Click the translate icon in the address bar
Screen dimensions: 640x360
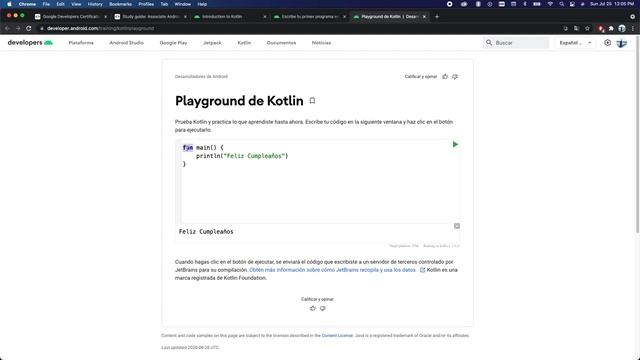click(576, 28)
